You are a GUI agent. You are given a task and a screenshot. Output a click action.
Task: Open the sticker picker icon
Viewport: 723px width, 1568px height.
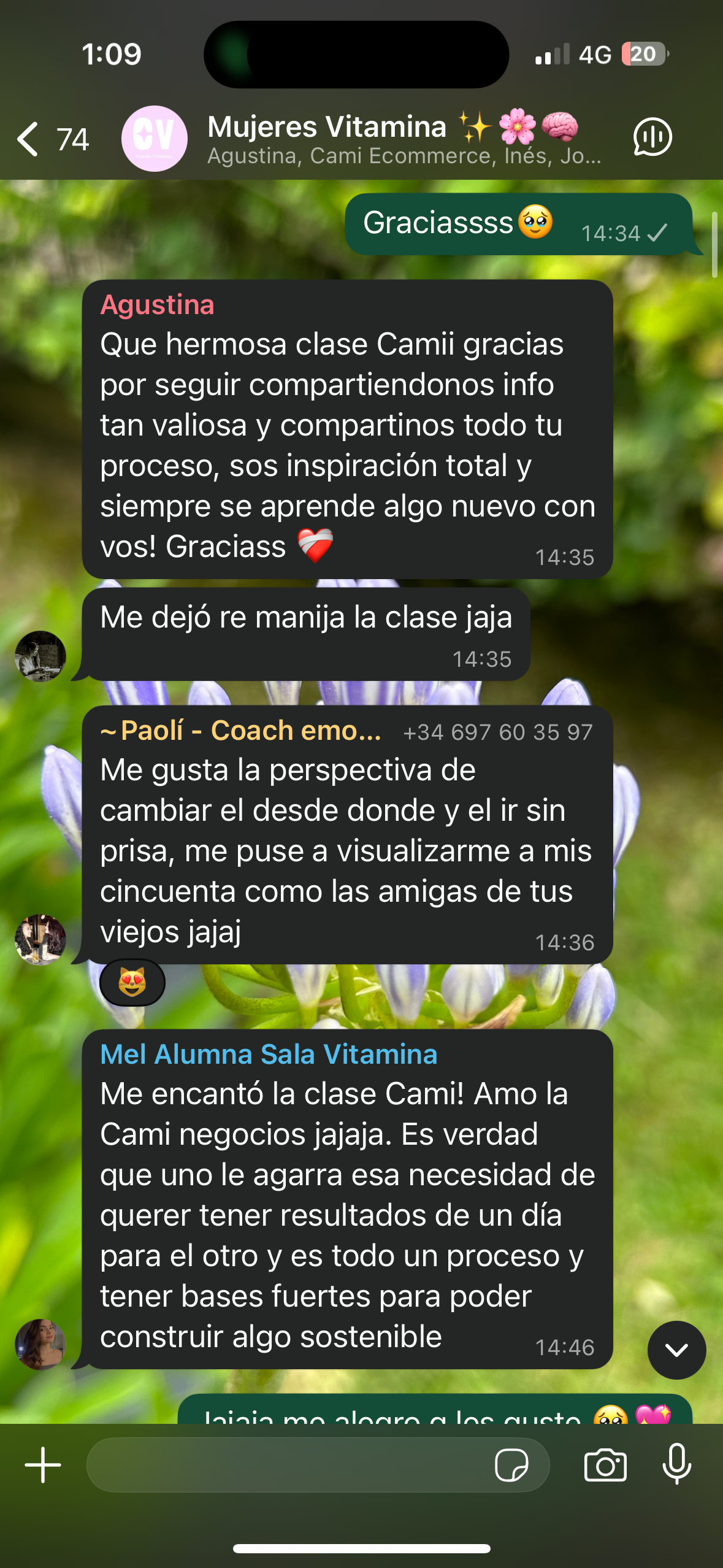511,1465
